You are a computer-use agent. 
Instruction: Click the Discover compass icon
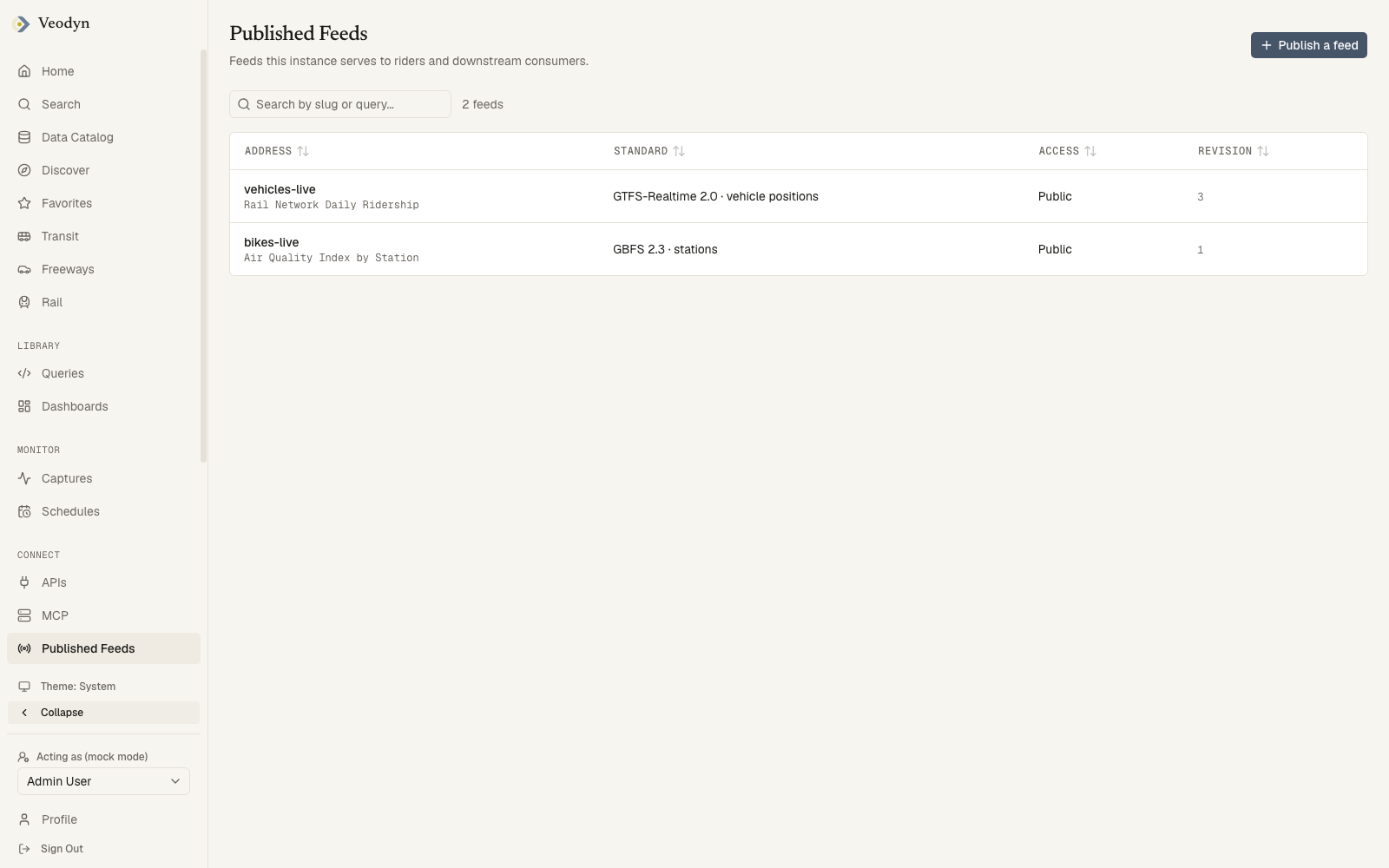click(x=24, y=170)
